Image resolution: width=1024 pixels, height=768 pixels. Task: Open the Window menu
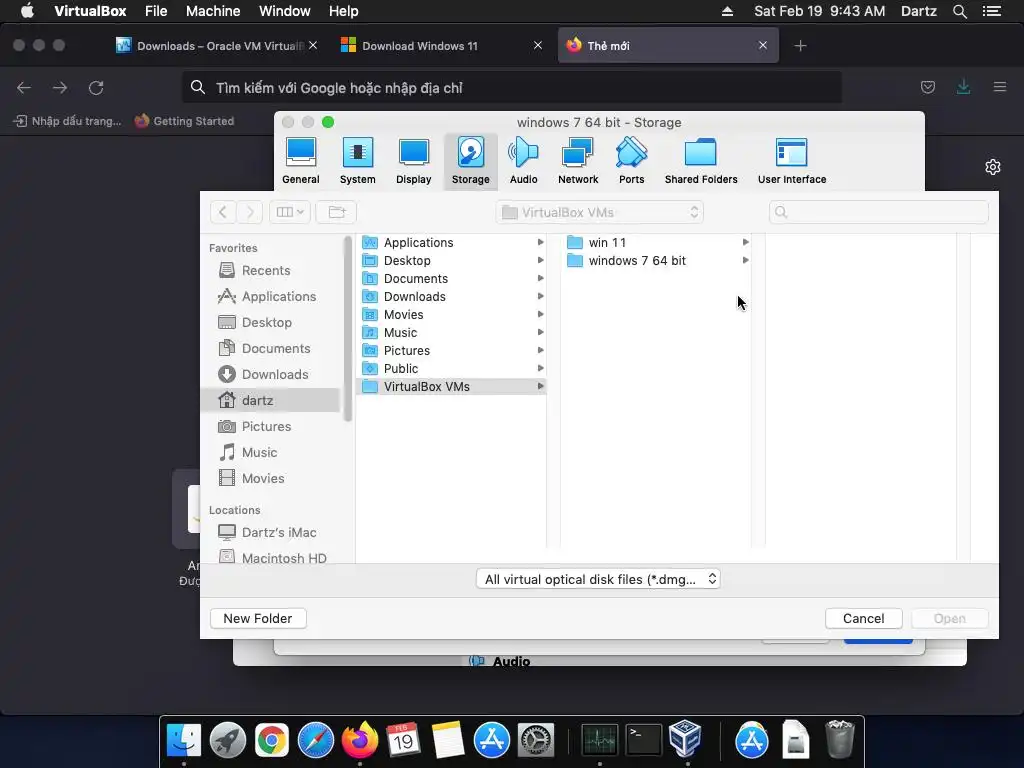285,11
